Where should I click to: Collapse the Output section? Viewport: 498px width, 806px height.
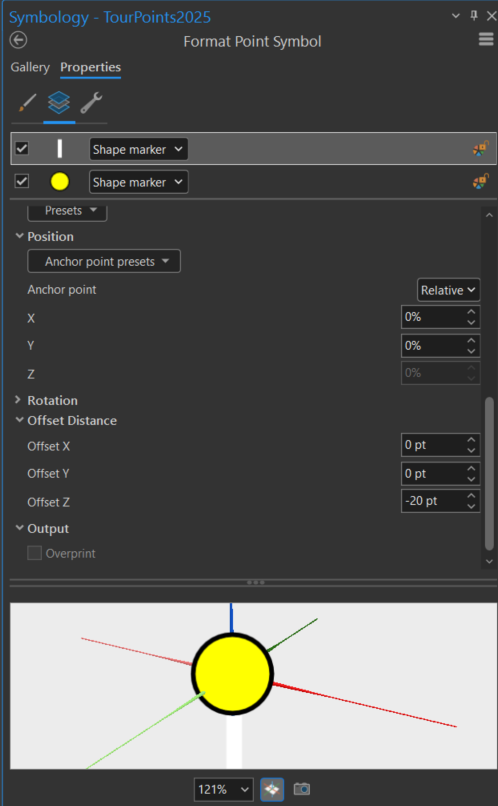coord(20,528)
